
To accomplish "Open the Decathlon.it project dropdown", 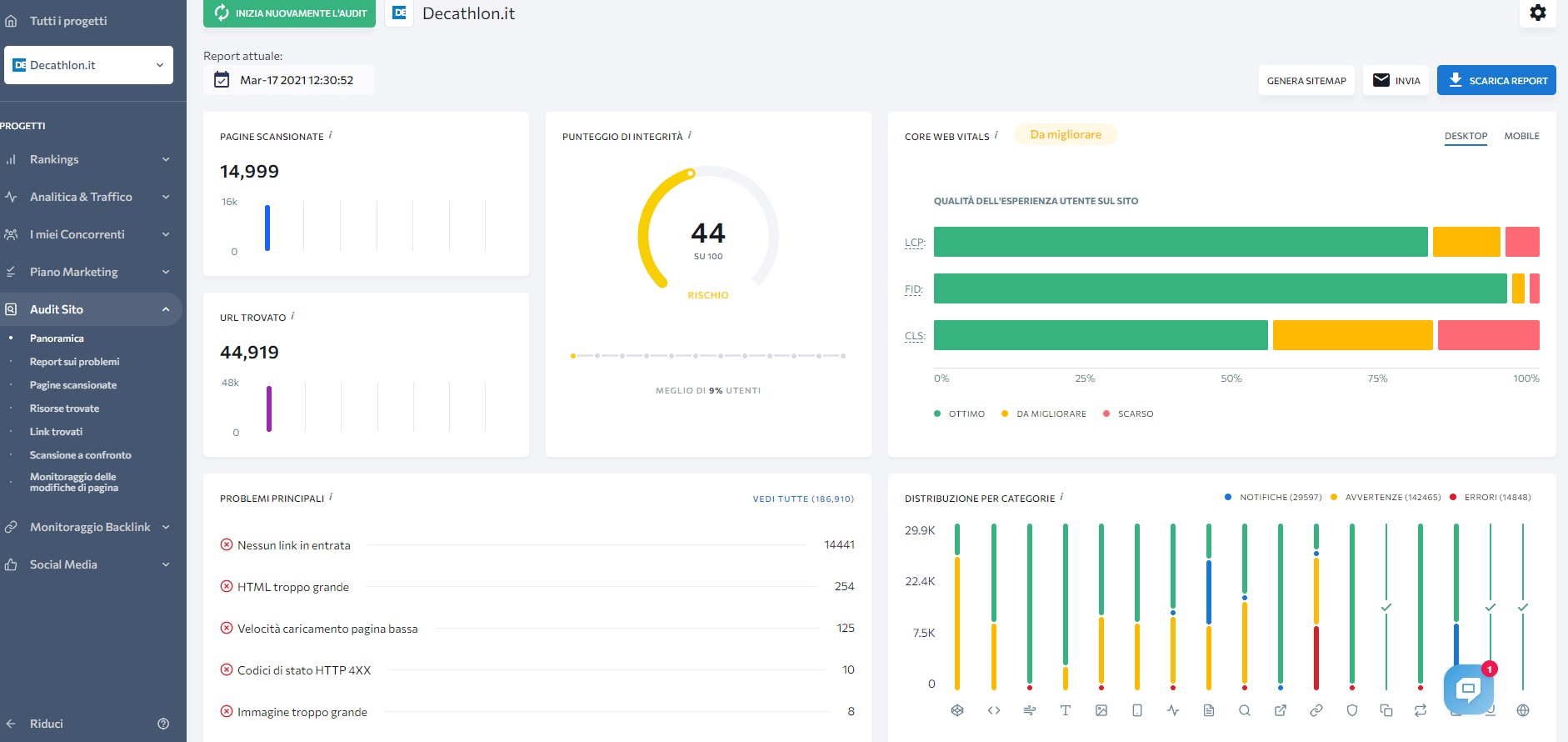I will point(88,65).
